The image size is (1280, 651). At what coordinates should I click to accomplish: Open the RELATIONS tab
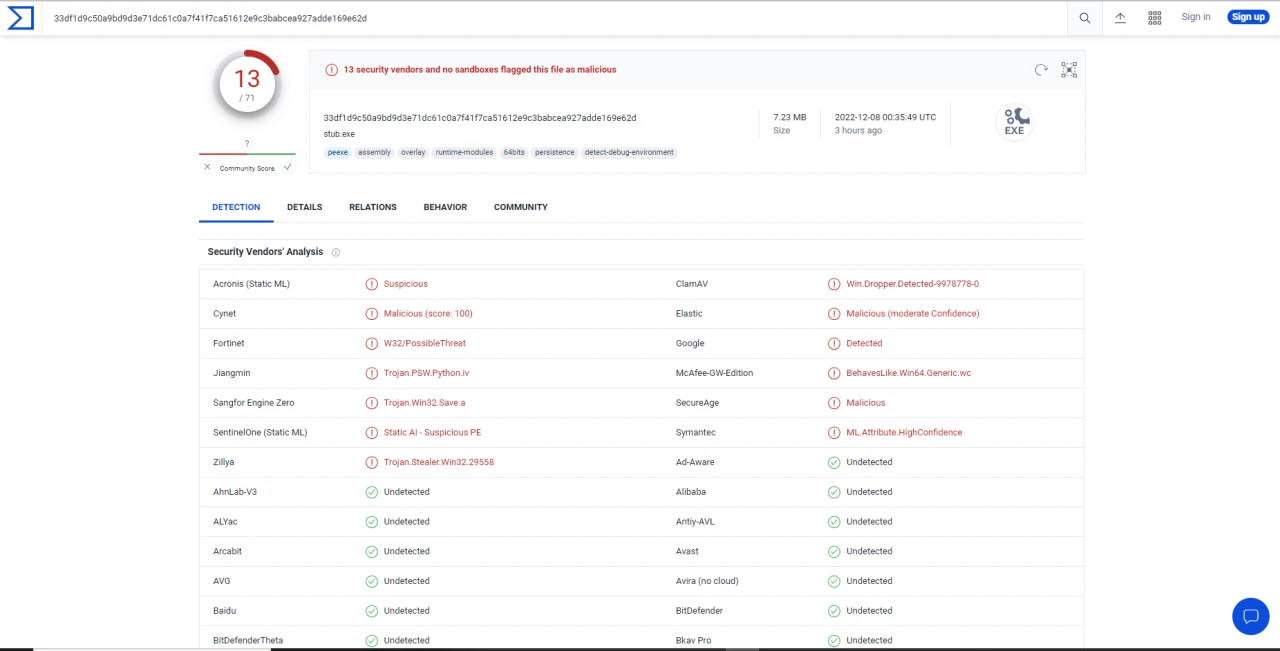pos(373,207)
